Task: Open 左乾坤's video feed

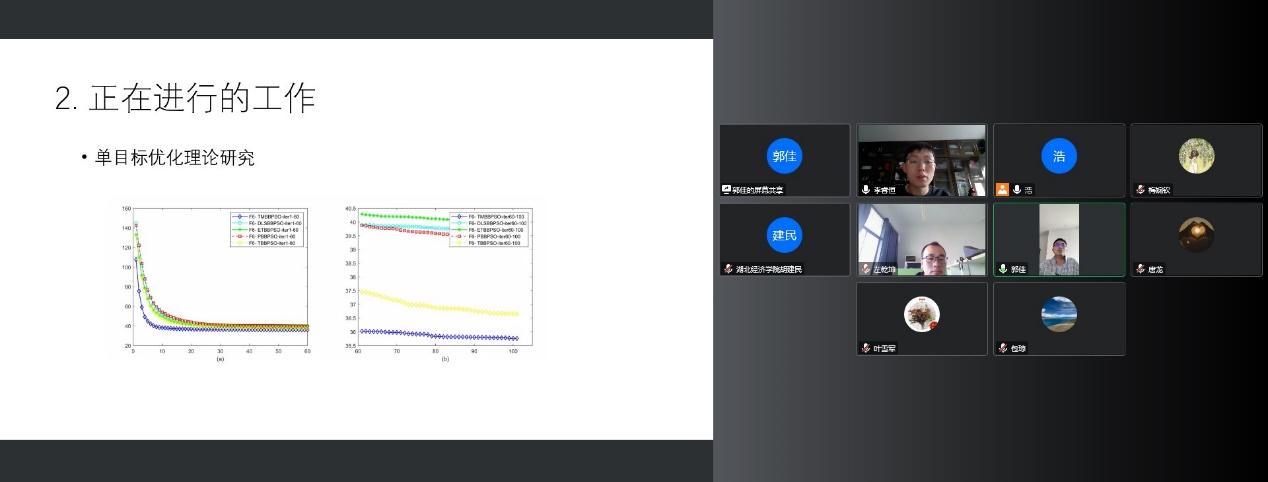Action: click(922, 238)
